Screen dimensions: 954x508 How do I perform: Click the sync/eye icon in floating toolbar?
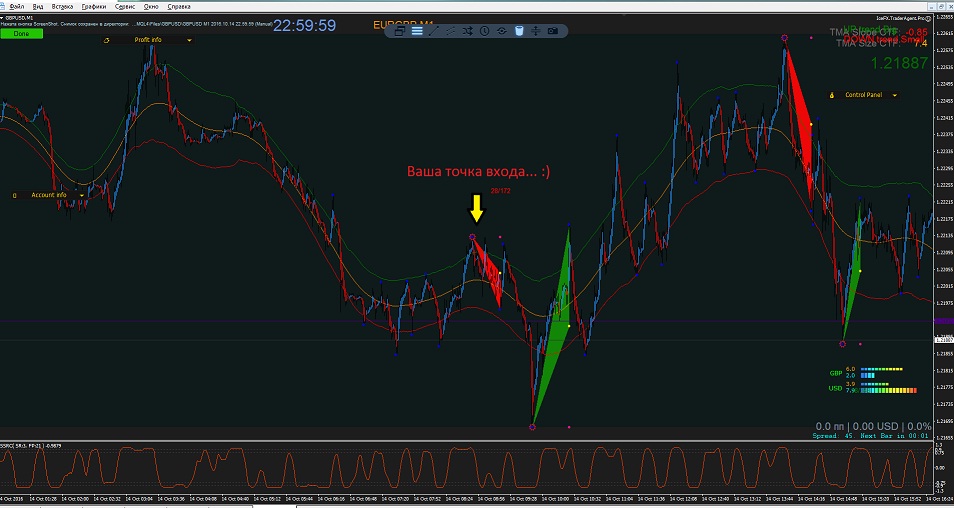click(x=501, y=31)
